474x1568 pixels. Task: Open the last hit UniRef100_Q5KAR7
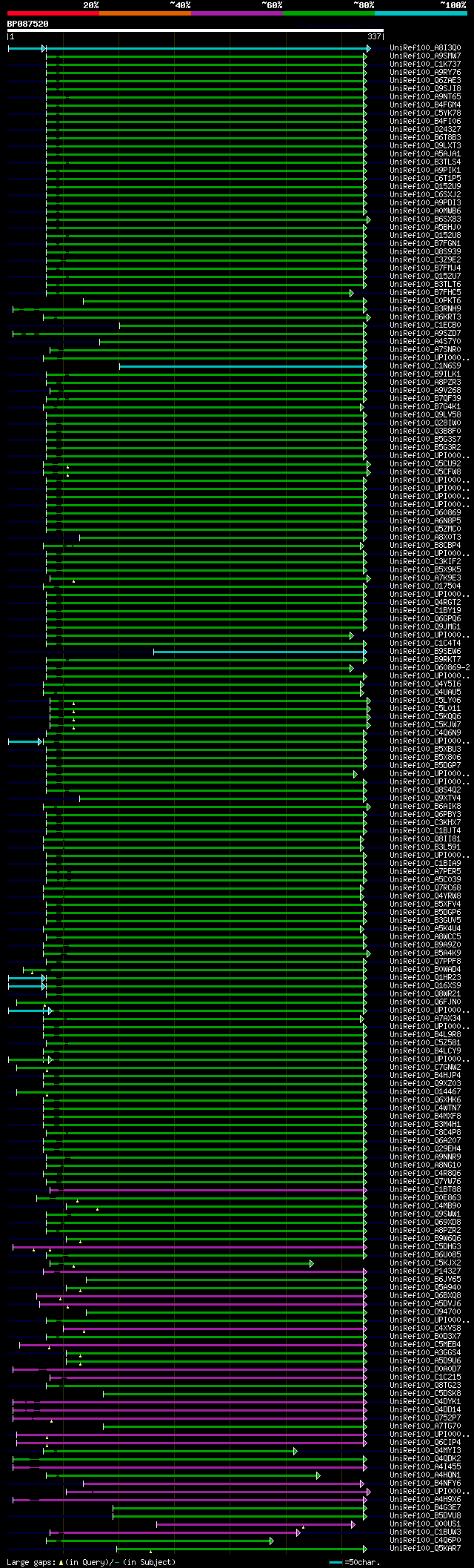click(x=425, y=1549)
